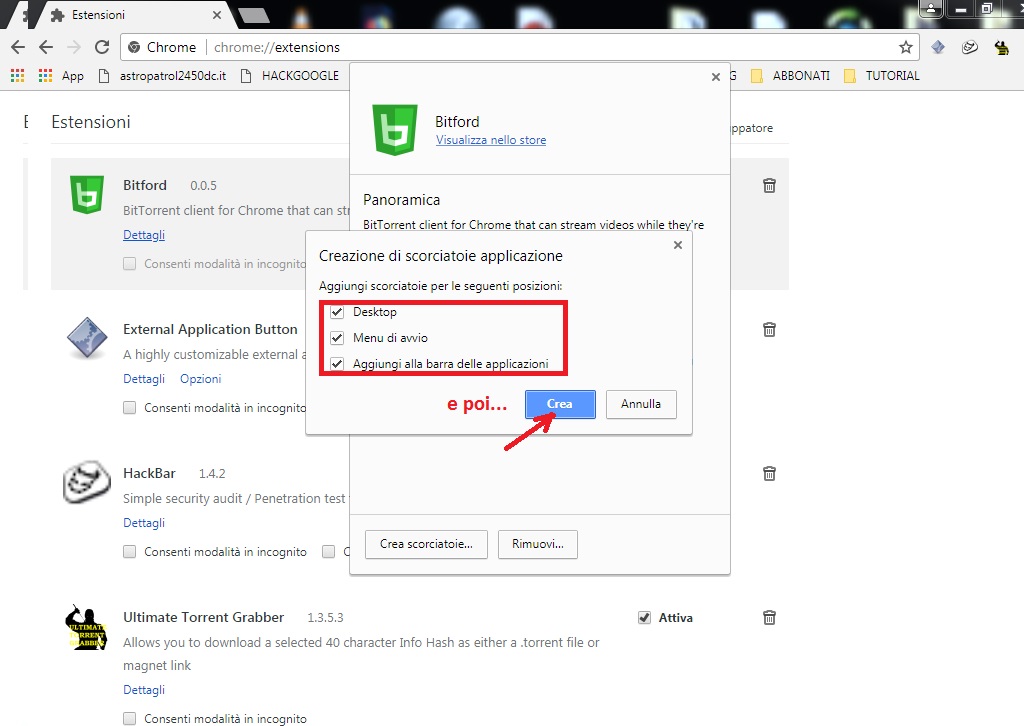Image resolution: width=1024 pixels, height=726 pixels.
Task: Click Annulla to cancel shortcut creation
Action: 641,404
